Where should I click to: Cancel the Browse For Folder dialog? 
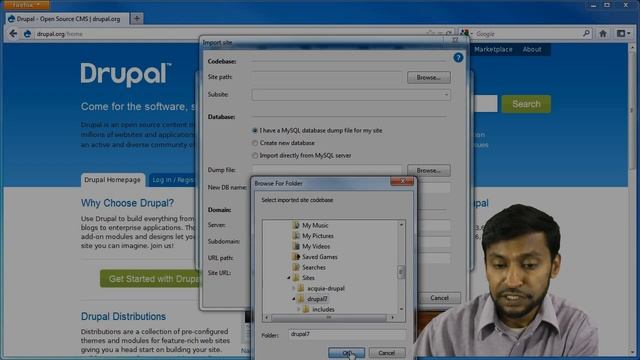(x=386, y=353)
